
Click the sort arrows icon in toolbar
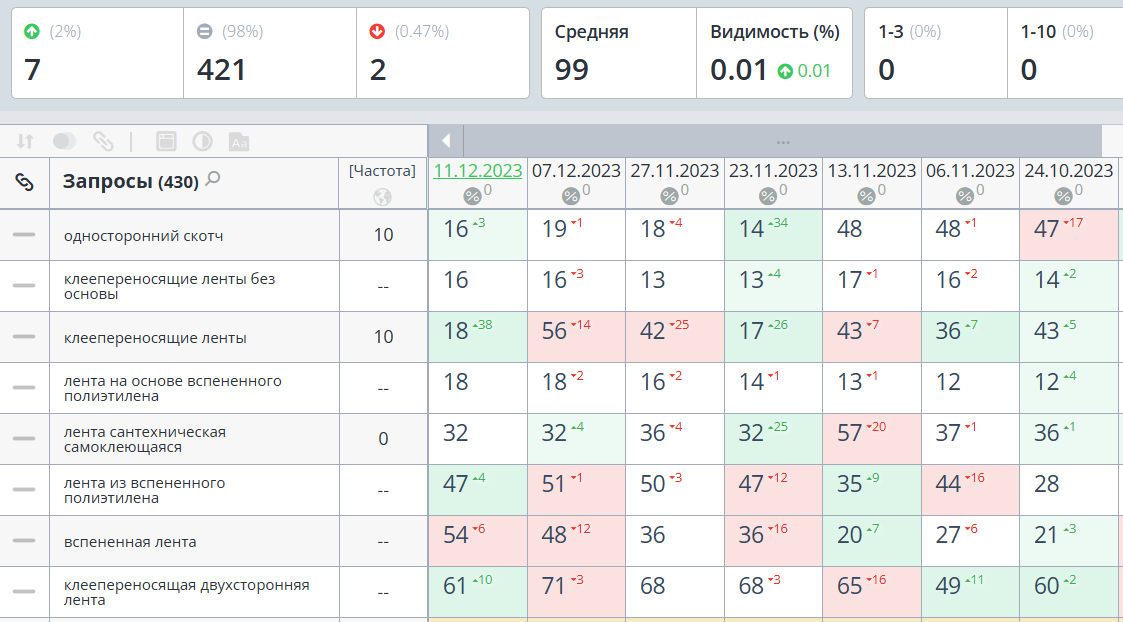pyautogui.click(x=25, y=141)
